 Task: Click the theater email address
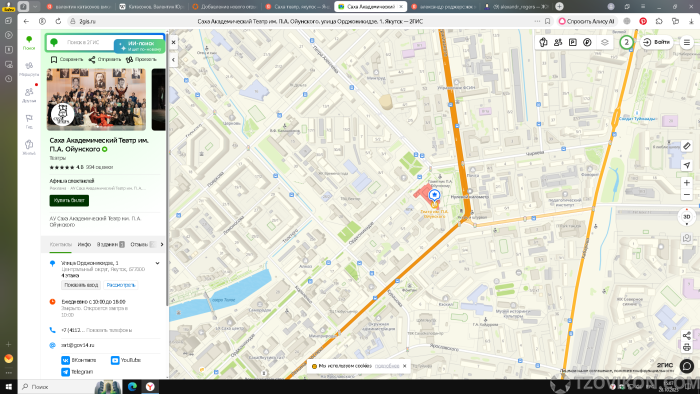click(x=78, y=345)
